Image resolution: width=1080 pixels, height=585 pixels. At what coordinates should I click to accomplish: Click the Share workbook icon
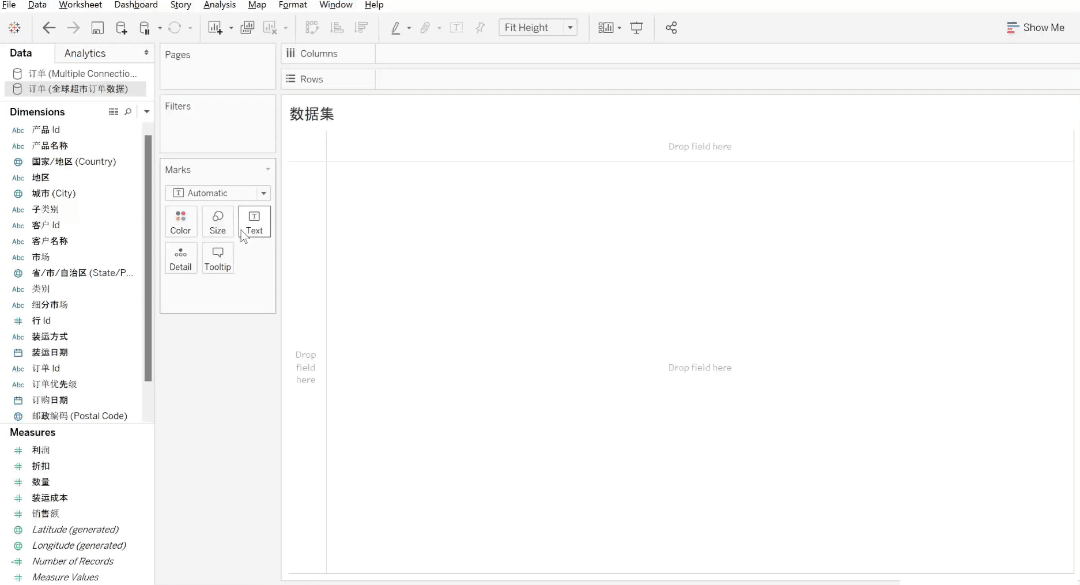click(672, 28)
